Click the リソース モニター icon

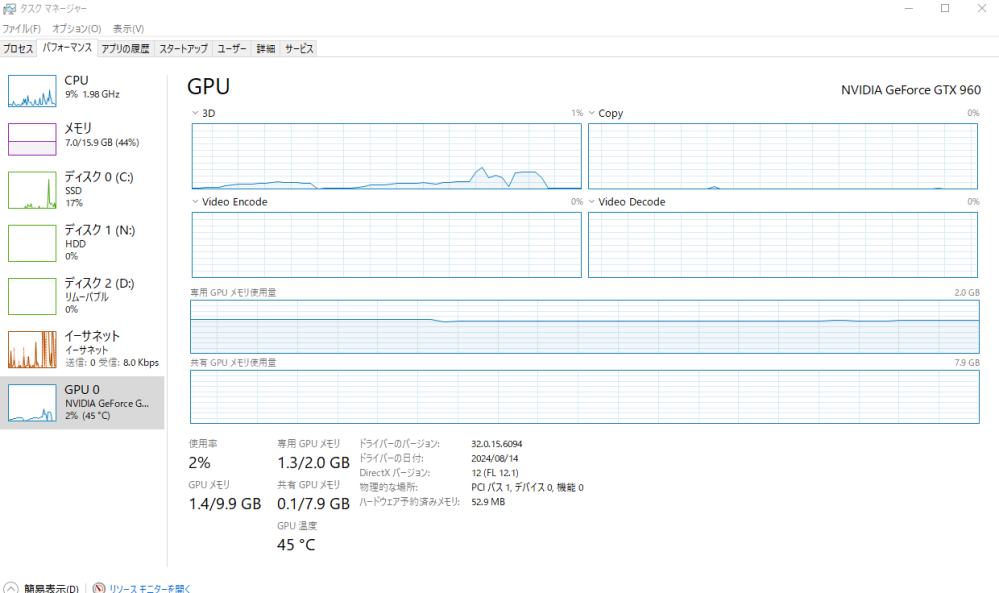[99, 588]
